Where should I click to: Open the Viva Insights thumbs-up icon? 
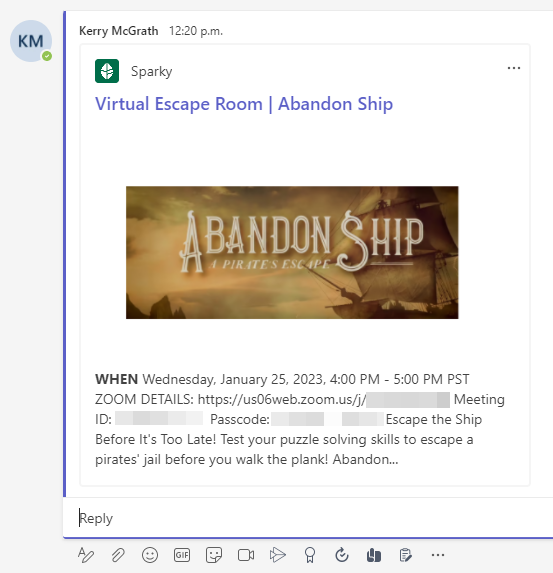pyautogui.click(x=374, y=555)
